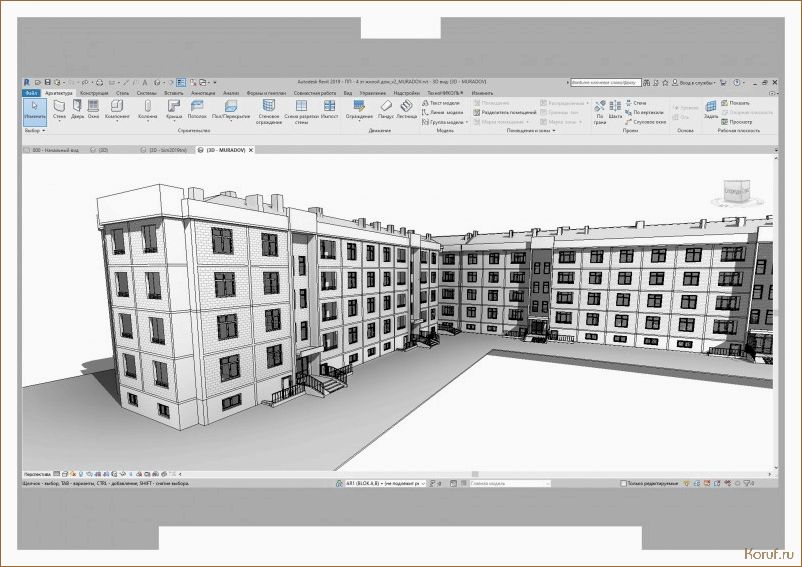Select the Компонент tool icon
The width and height of the screenshot is (802, 567).
(117, 106)
